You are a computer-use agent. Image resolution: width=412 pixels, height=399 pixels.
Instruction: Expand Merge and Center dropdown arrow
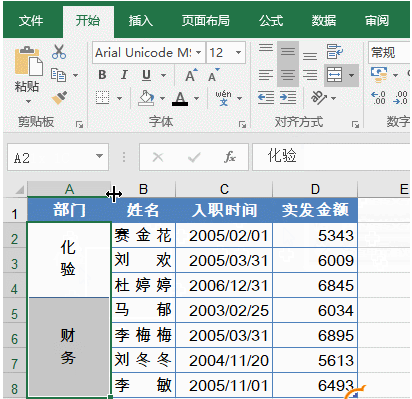(x=351, y=75)
